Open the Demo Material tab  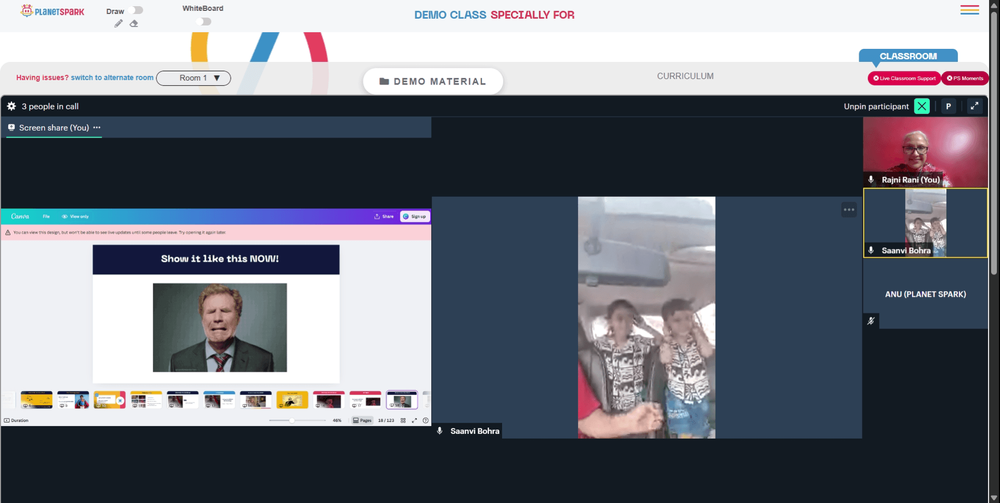433,82
